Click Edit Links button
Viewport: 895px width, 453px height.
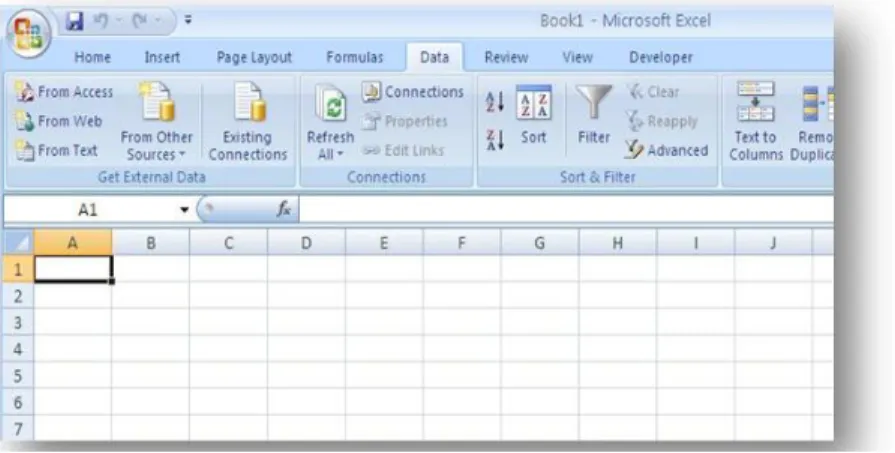[403, 151]
